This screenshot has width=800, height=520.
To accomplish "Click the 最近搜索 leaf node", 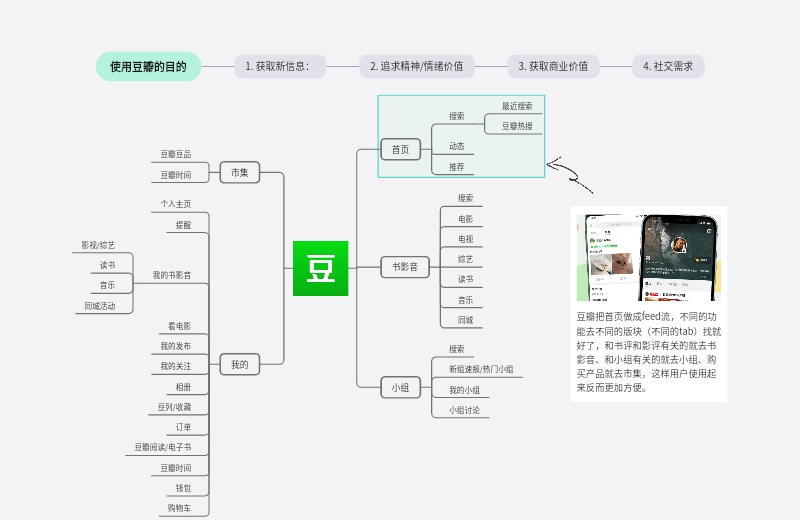I will [517, 105].
